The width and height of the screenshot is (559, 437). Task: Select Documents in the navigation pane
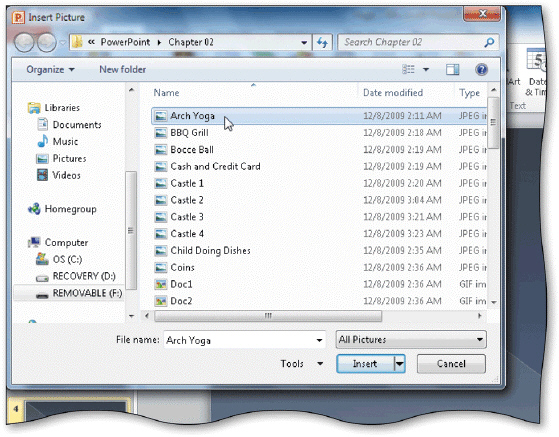(x=77, y=125)
